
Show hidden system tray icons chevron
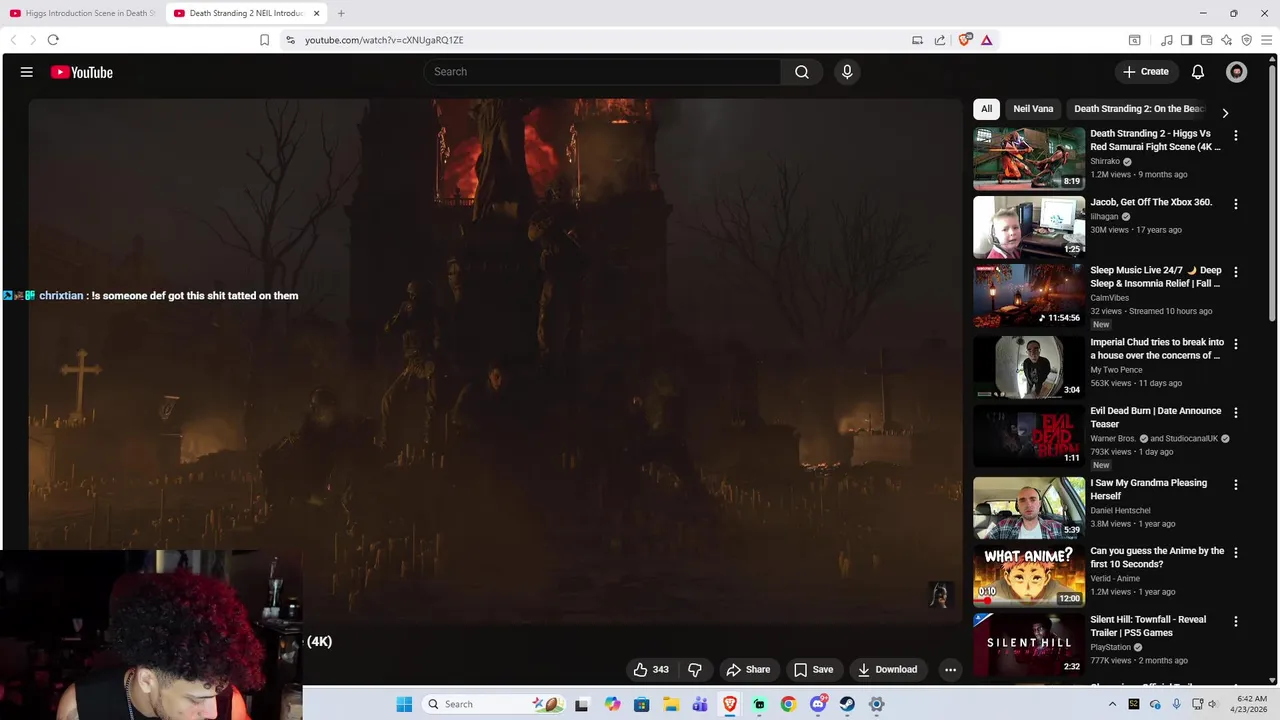(1112, 704)
